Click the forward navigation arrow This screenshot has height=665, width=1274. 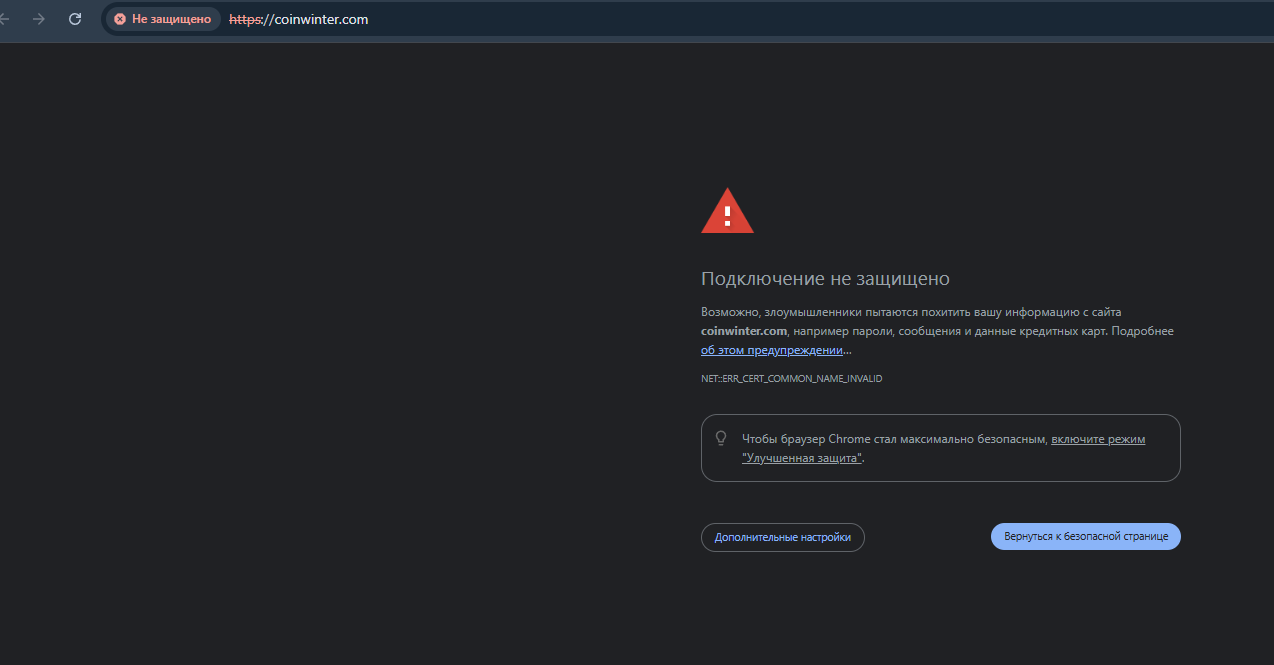[39, 18]
